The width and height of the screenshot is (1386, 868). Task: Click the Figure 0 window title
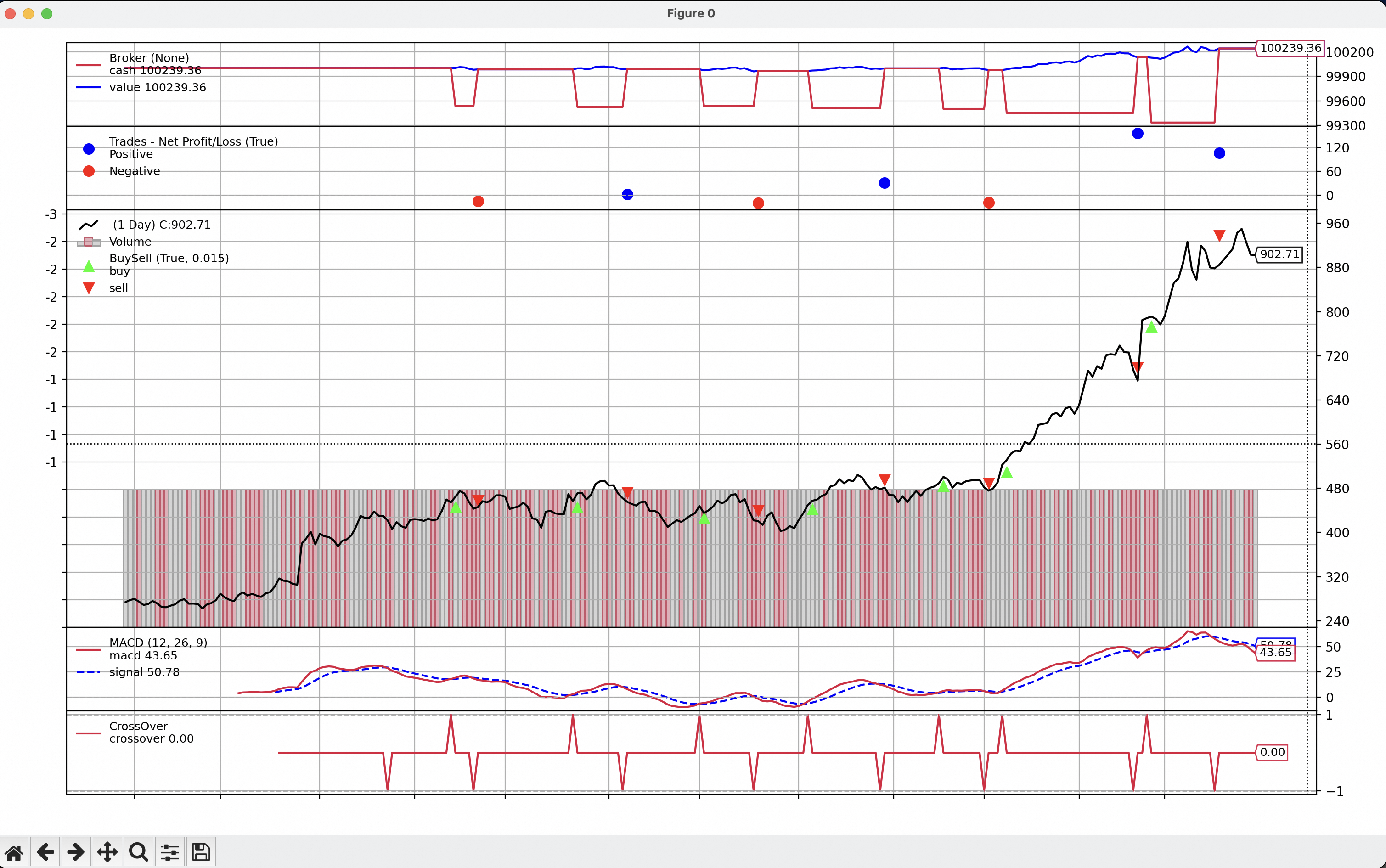point(690,14)
